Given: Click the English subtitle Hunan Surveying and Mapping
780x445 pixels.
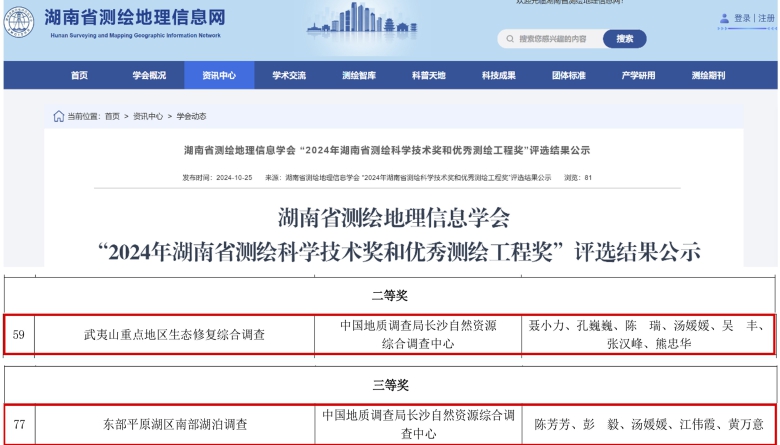Looking at the screenshot, I should coord(135,36).
